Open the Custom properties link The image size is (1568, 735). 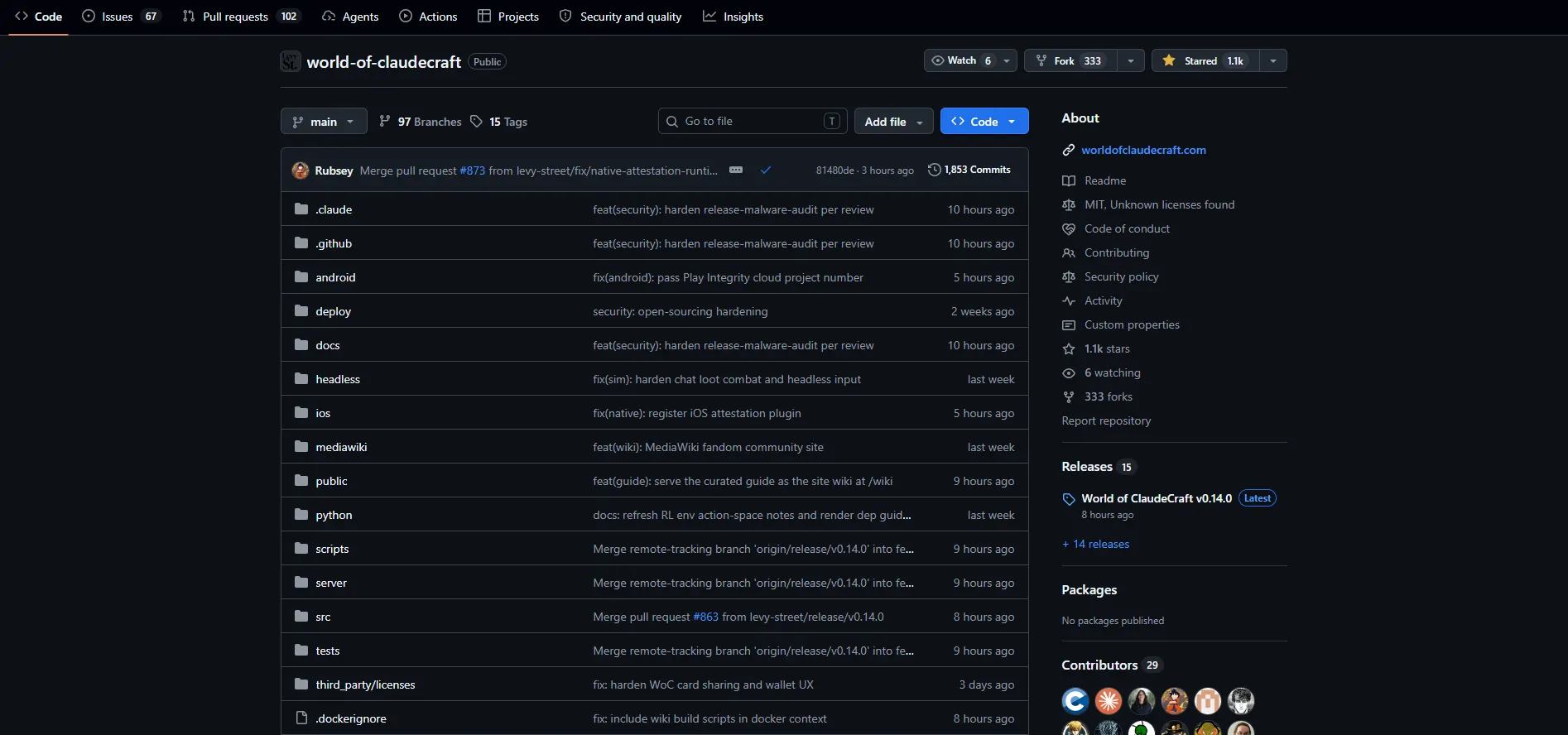coord(1132,324)
